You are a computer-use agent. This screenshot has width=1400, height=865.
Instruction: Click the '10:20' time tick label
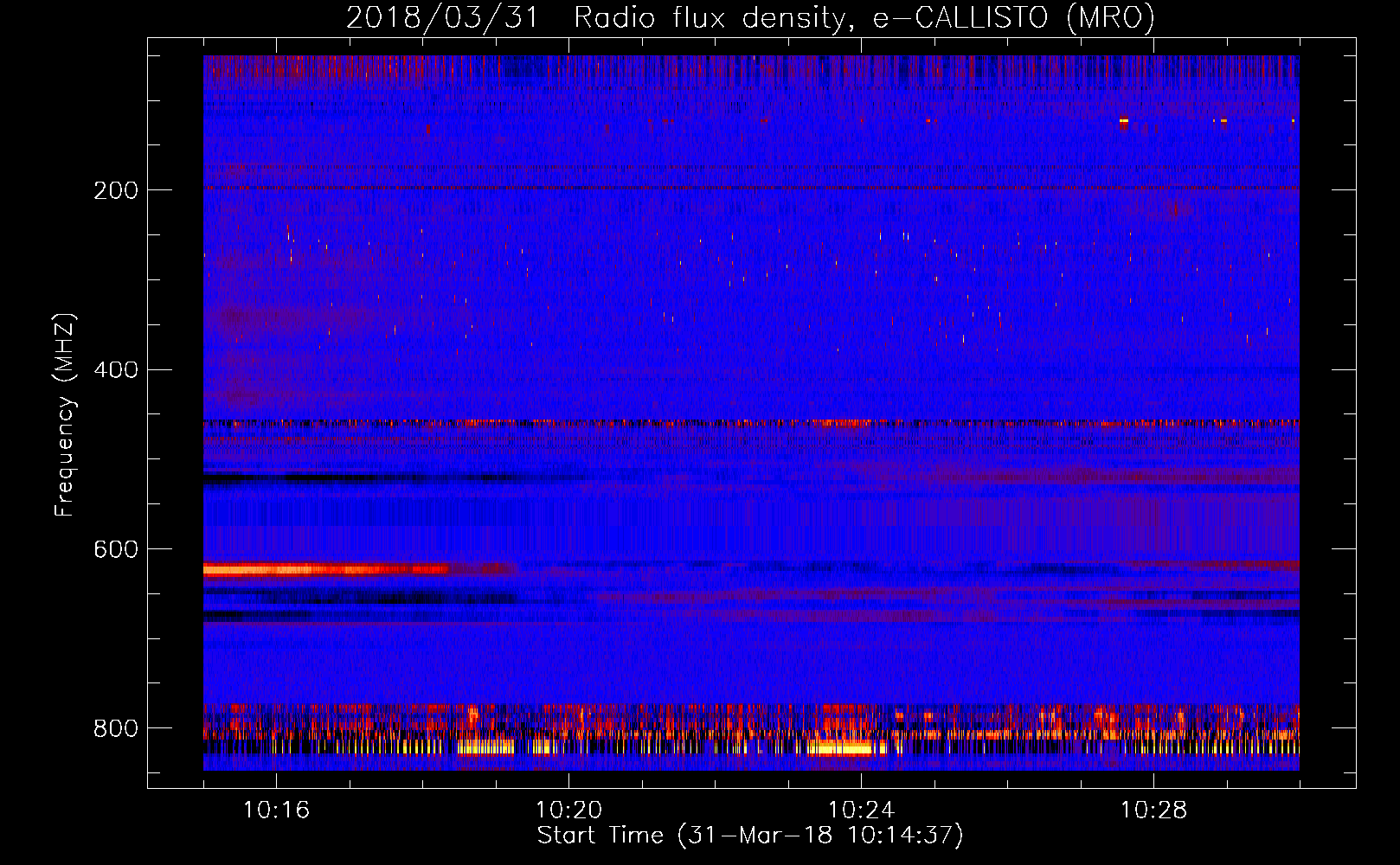pos(568,811)
